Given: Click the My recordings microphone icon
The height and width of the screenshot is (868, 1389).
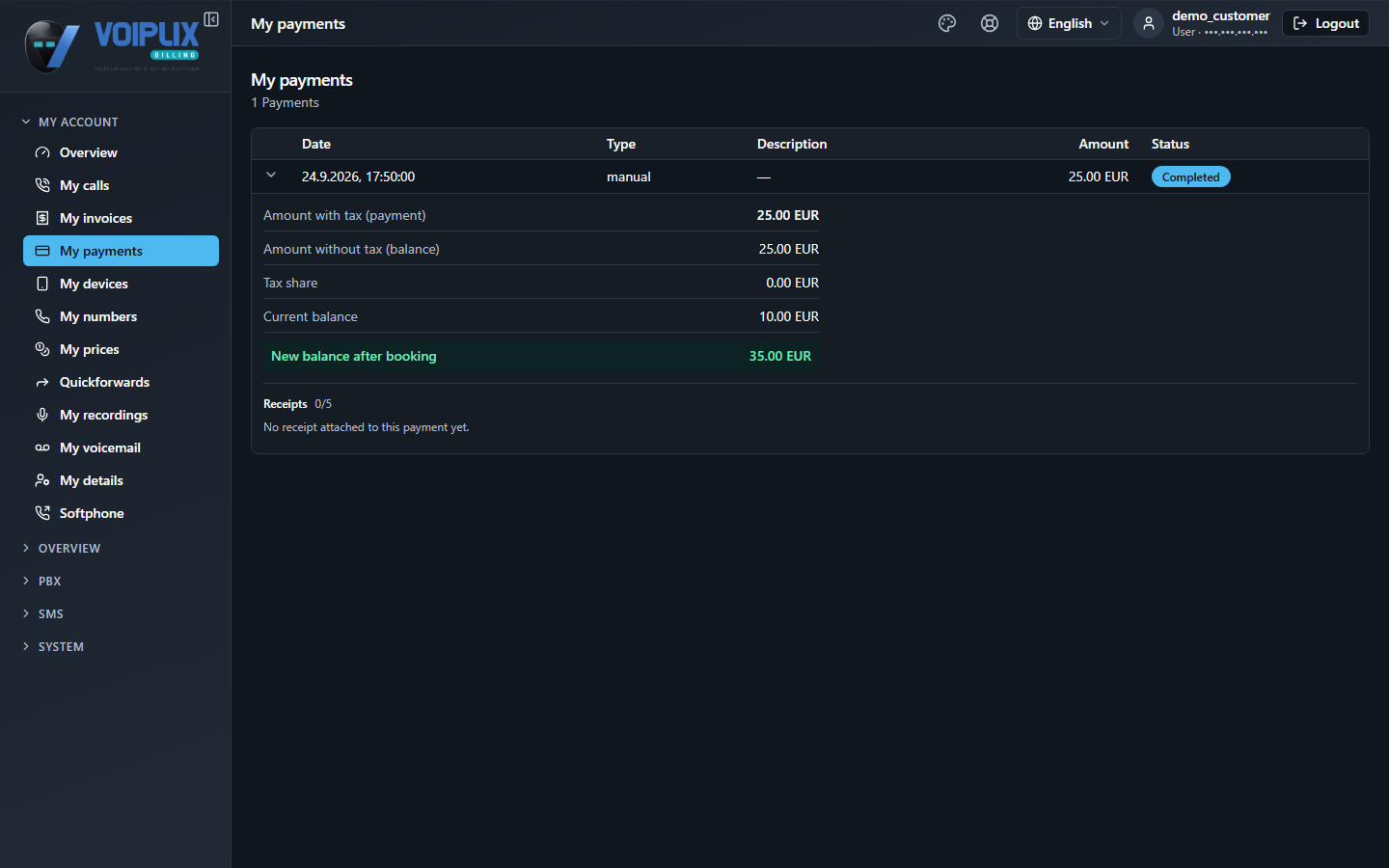Looking at the screenshot, I should click(42, 415).
